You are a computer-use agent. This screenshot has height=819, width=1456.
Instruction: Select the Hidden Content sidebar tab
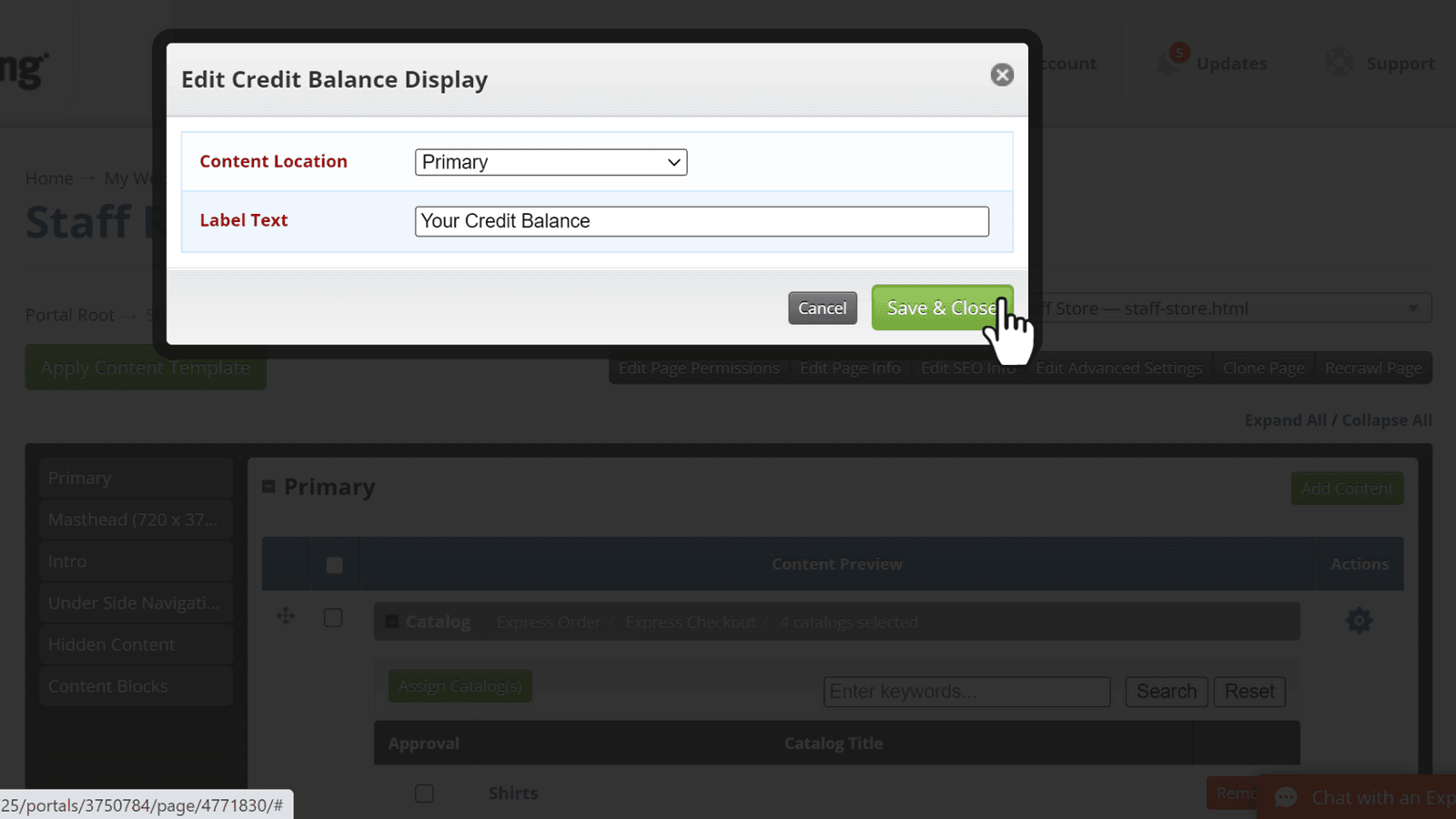(136, 644)
